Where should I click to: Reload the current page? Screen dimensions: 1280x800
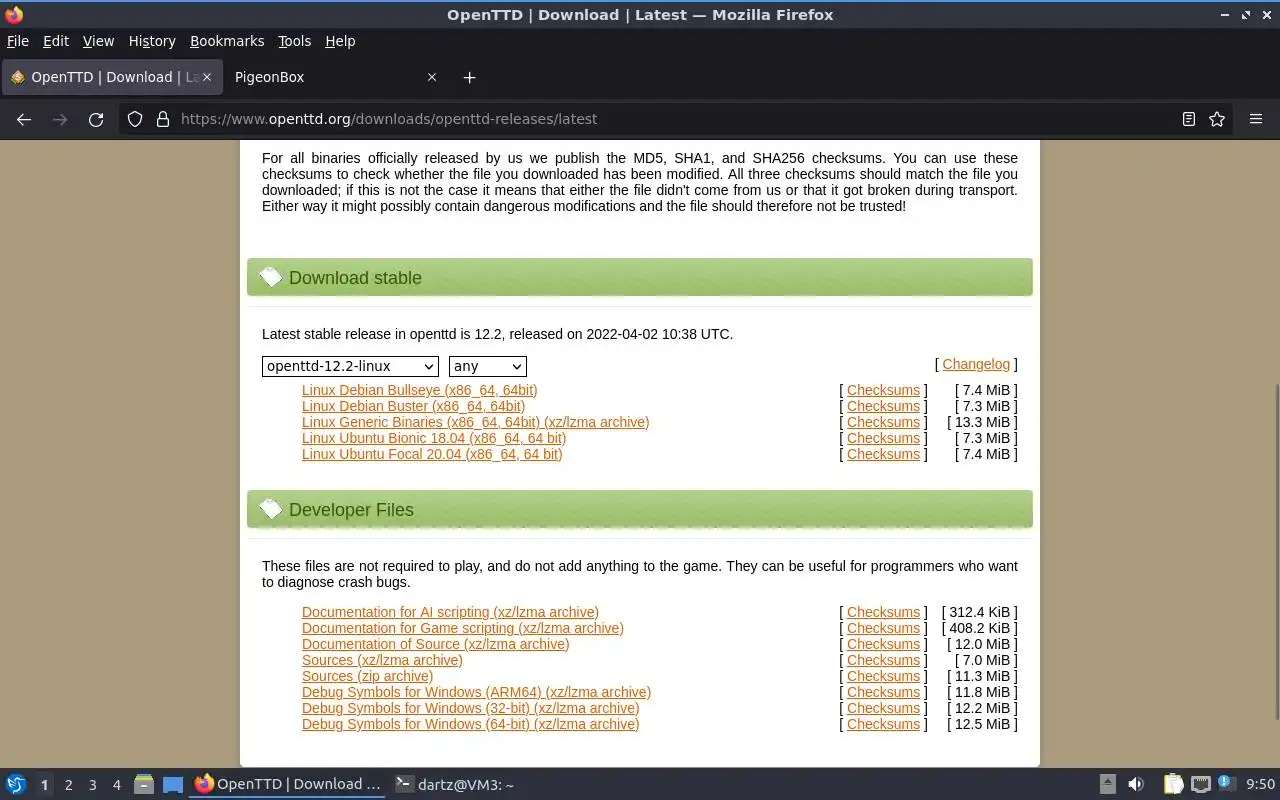(96, 119)
